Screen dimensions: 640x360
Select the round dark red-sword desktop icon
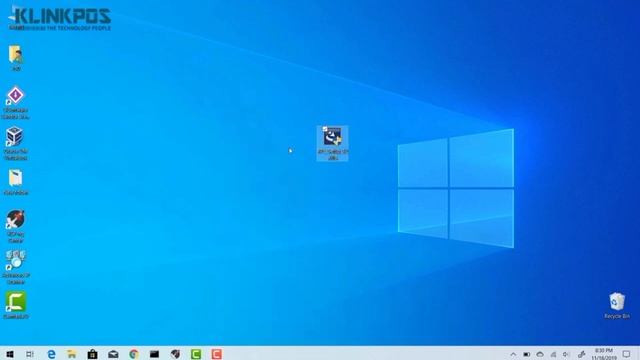(16, 226)
